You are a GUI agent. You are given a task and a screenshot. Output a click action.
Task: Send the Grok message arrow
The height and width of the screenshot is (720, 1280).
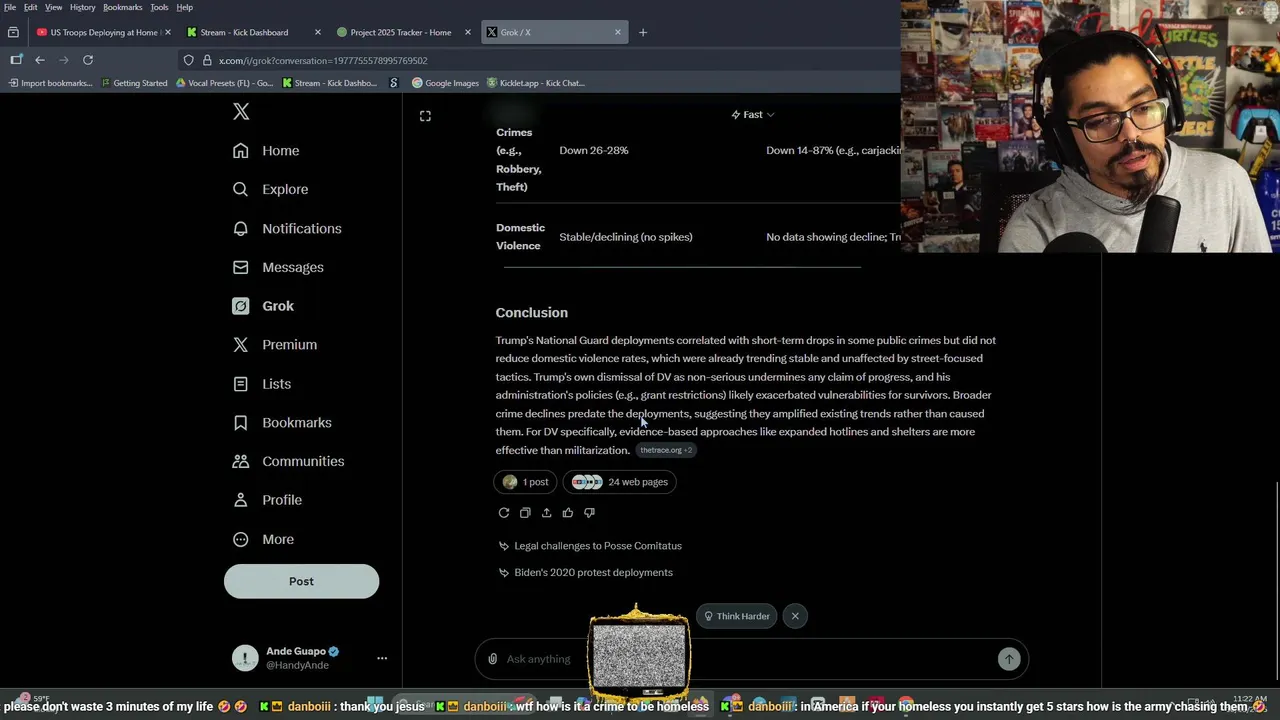tap(1009, 659)
